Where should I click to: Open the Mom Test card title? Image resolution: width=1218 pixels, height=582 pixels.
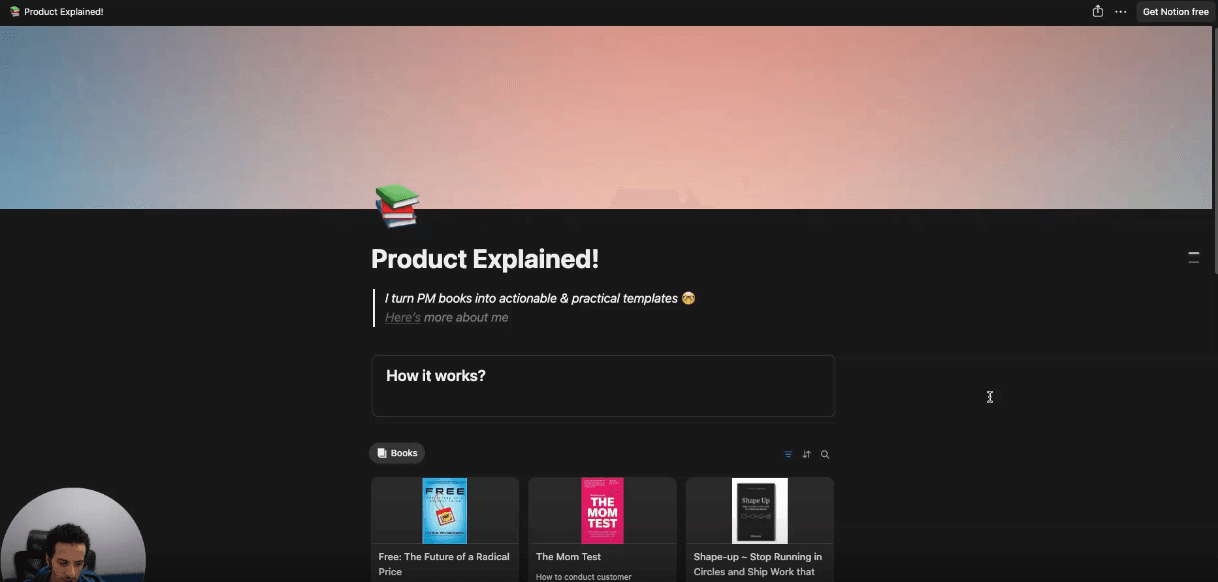pyautogui.click(x=568, y=557)
